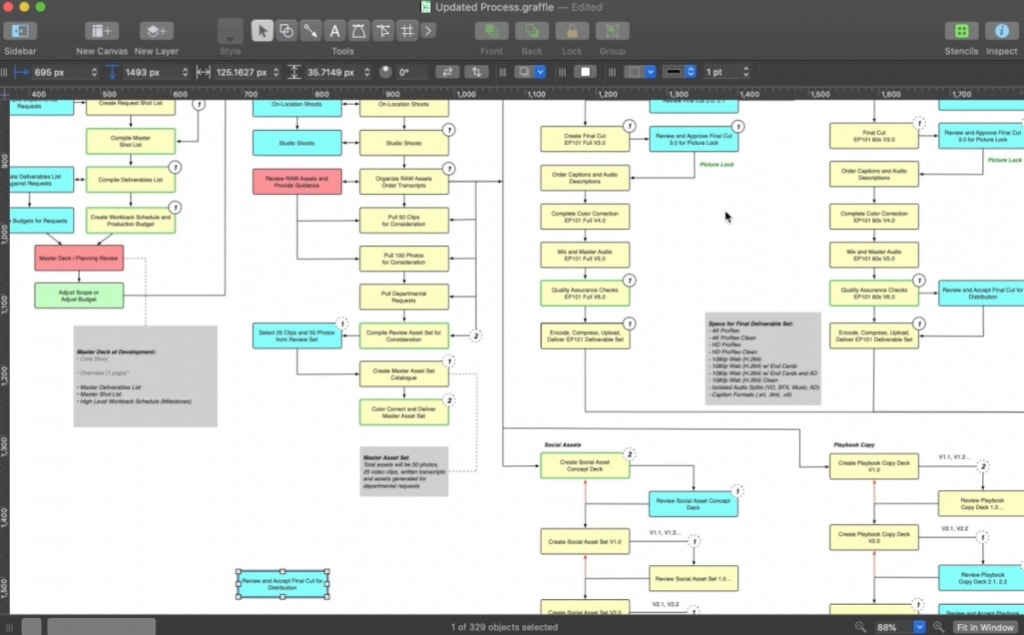This screenshot has height=635, width=1024.
Task: Group the selected objects
Action: point(612,31)
